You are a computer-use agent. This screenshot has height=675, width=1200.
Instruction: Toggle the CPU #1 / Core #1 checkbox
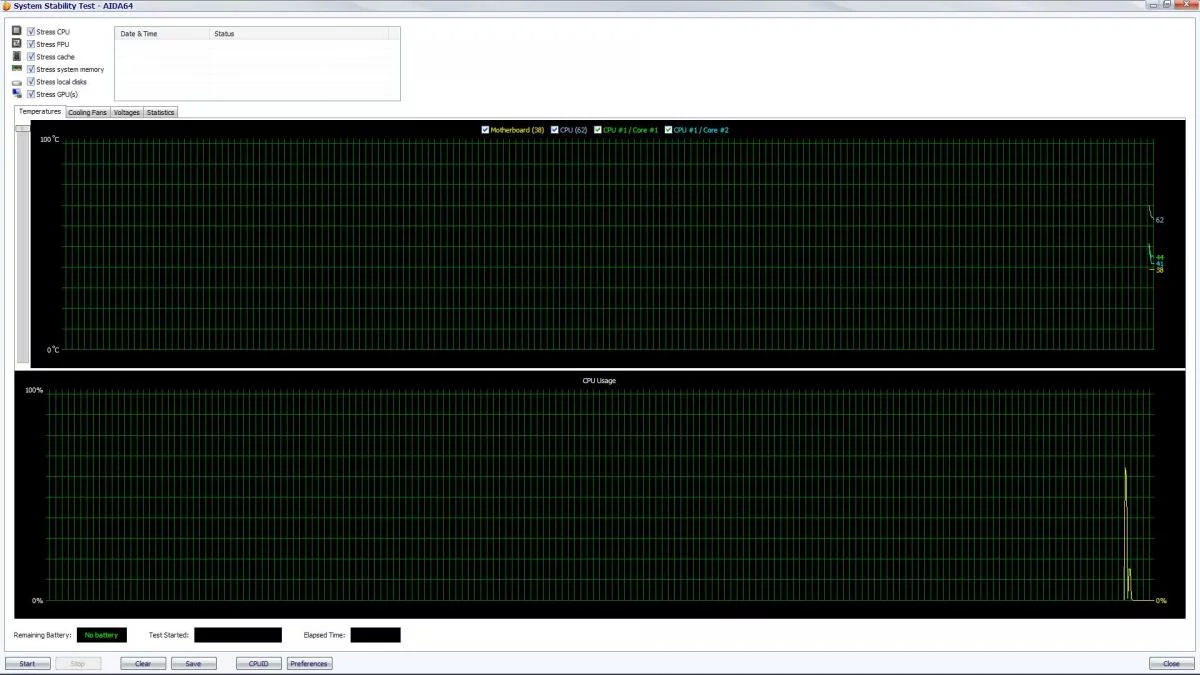598,130
